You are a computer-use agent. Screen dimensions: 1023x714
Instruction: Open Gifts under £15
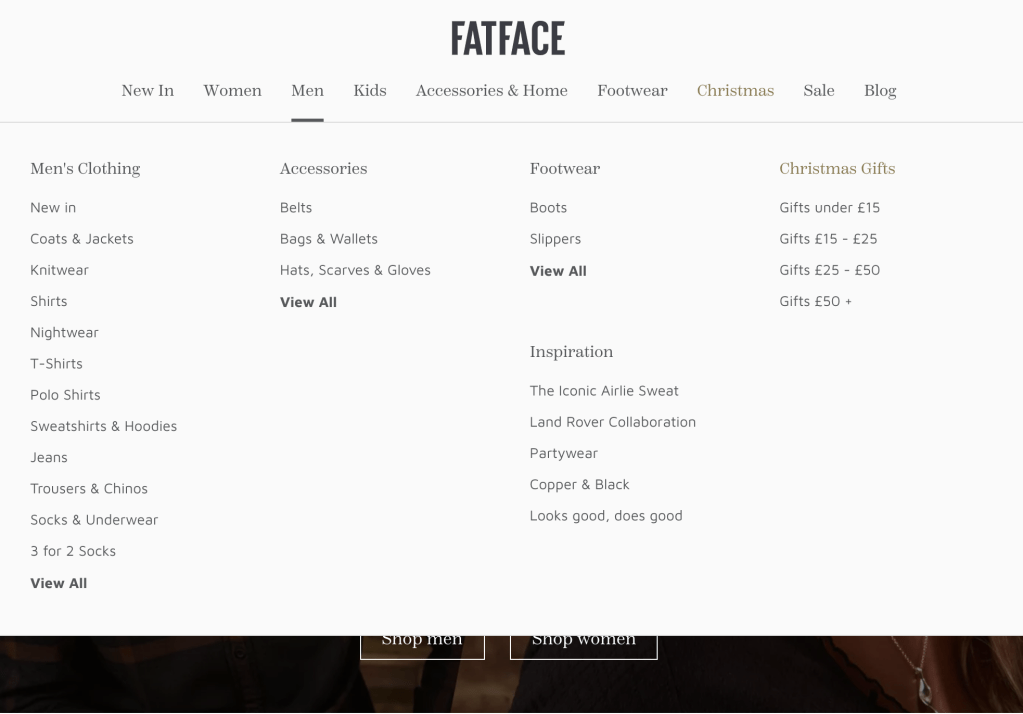click(829, 208)
